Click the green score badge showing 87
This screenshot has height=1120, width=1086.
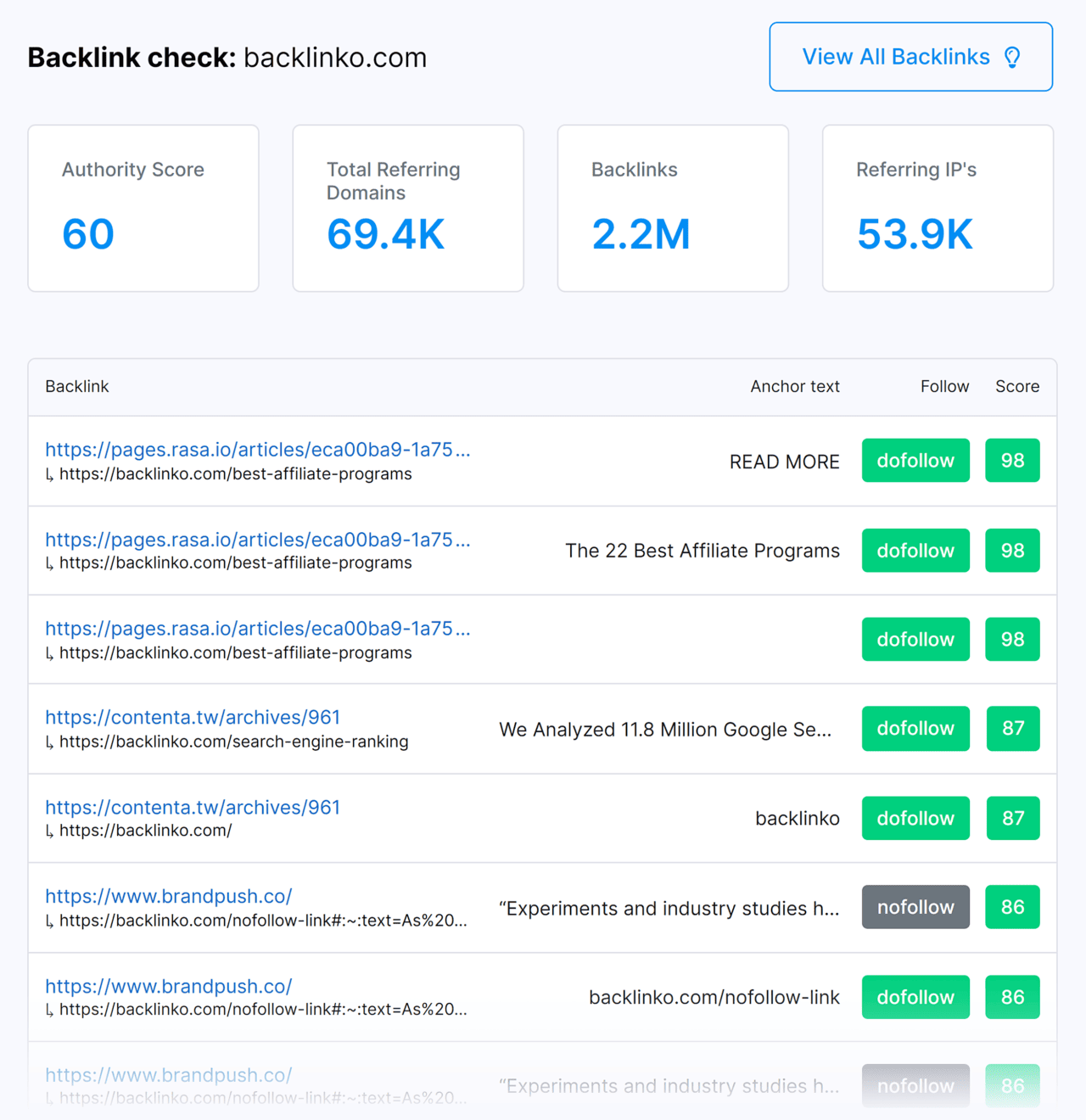(1013, 728)
